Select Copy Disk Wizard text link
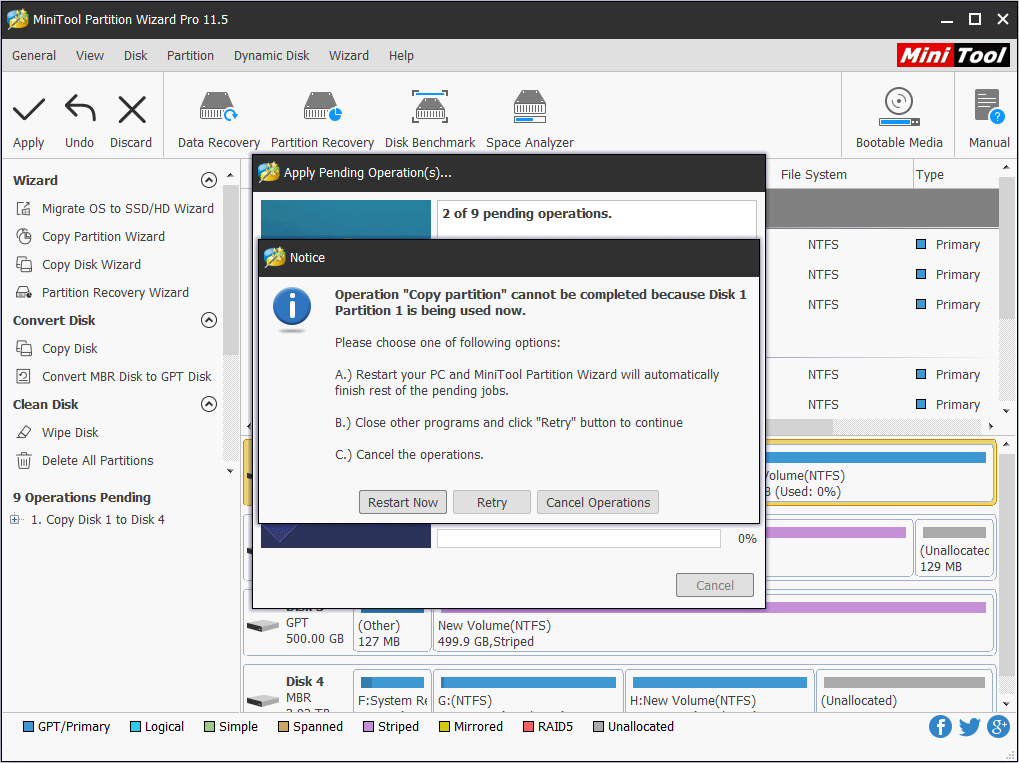 point(92,265)
